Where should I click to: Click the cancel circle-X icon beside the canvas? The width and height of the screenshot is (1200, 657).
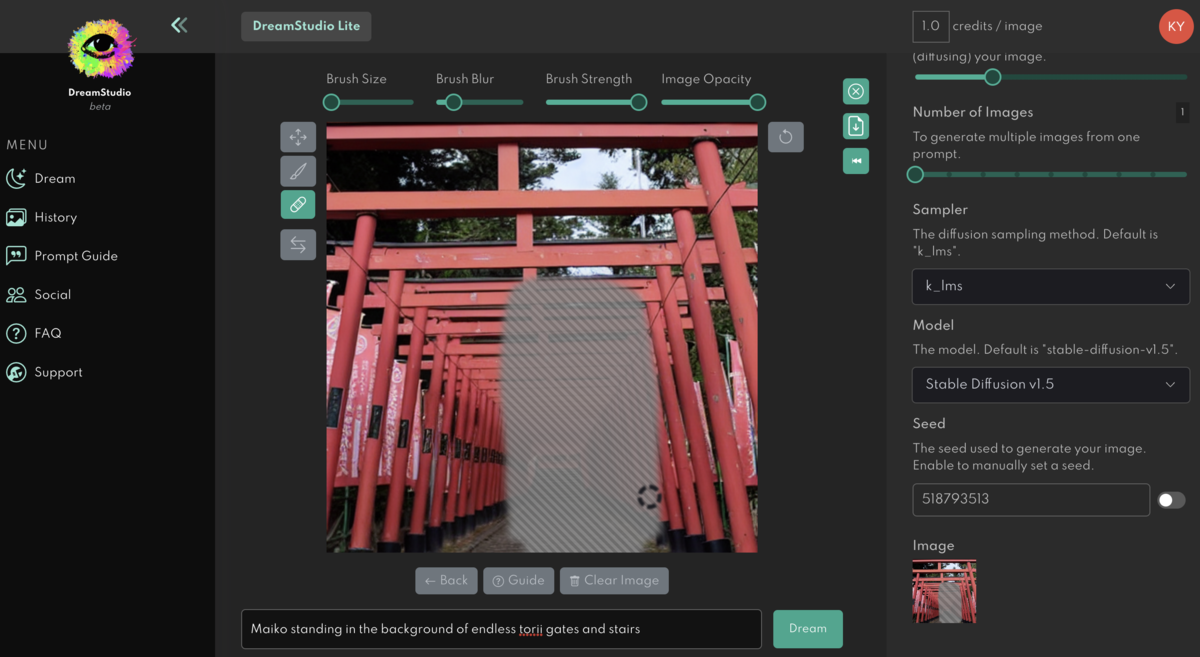[855, 91]
